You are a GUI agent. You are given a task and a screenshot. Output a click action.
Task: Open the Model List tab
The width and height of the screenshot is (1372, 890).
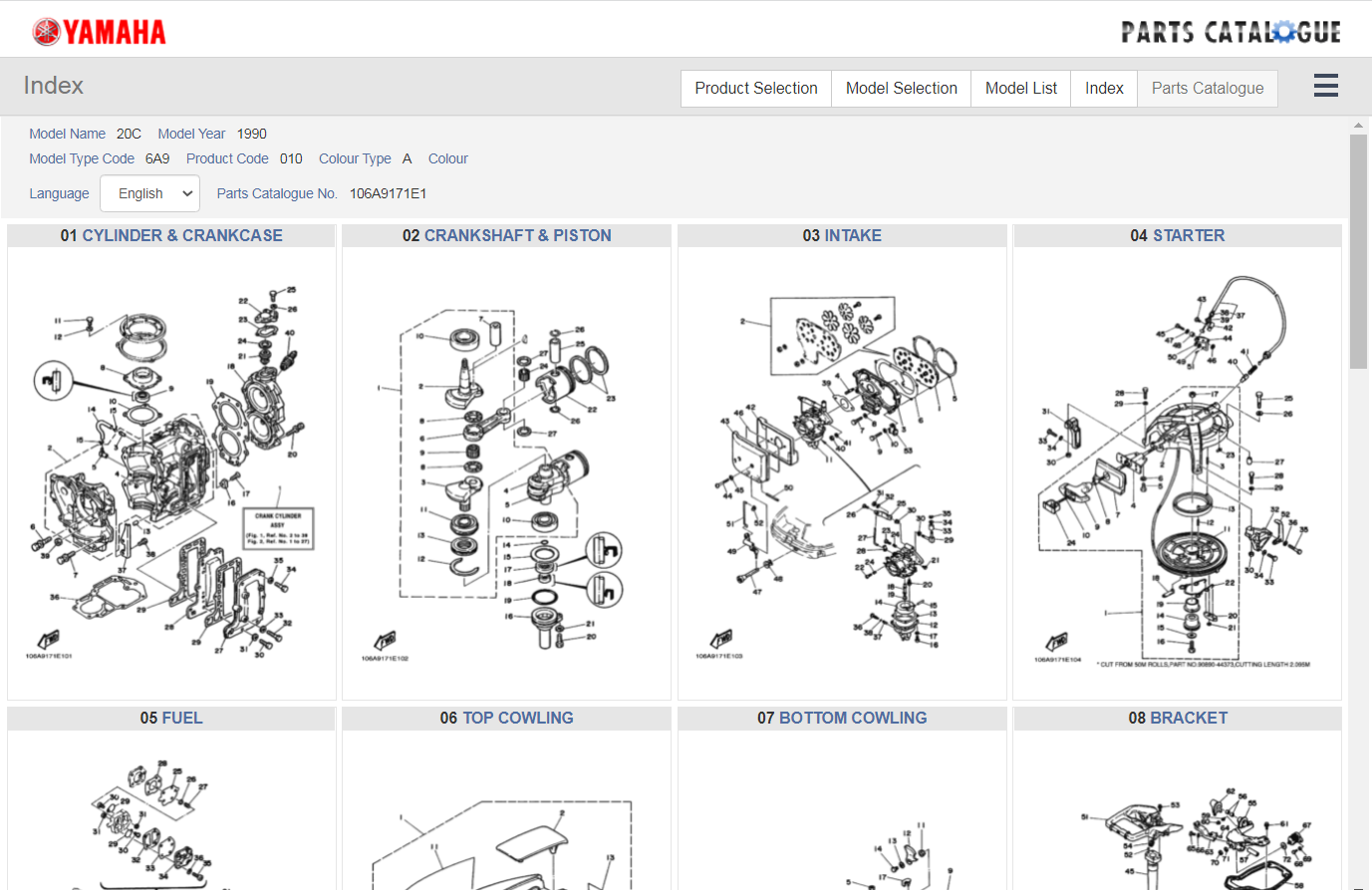[1021, 88]
